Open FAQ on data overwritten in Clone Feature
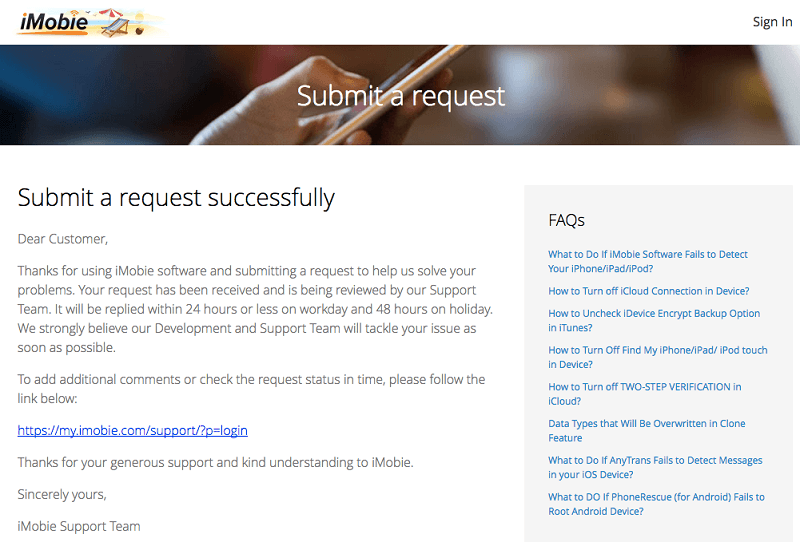 click(x=647, y=431)
